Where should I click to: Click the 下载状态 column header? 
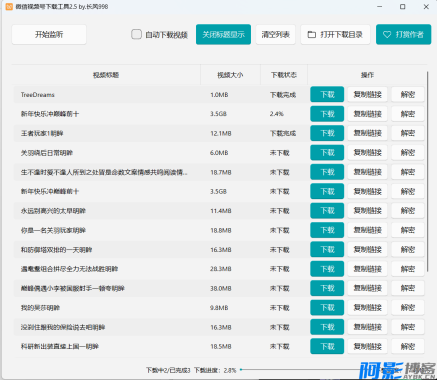point(284,75)
